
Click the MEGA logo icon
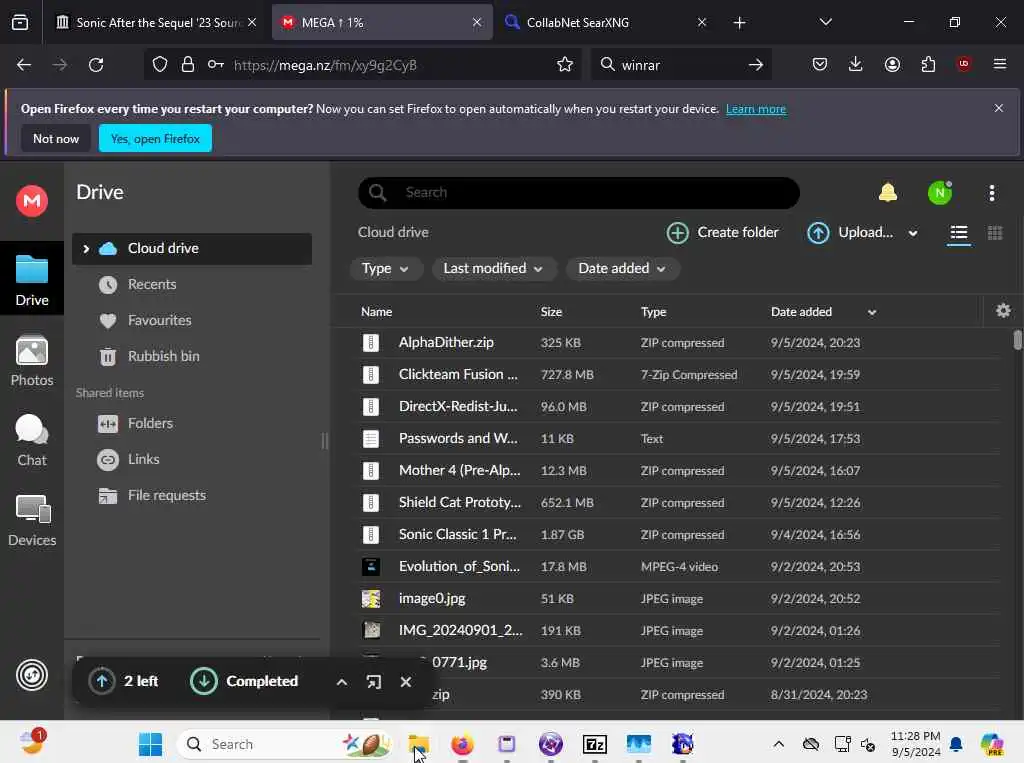(x=31, y=201)
